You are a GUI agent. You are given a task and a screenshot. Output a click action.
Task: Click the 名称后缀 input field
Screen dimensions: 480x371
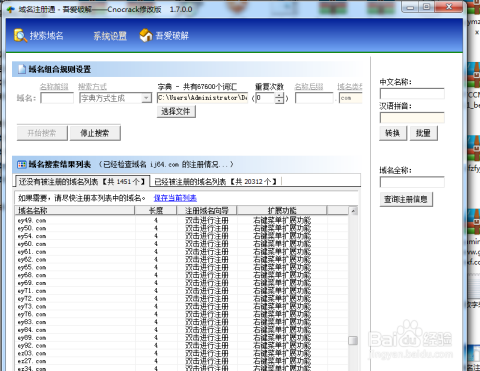[x=314, y=98]
